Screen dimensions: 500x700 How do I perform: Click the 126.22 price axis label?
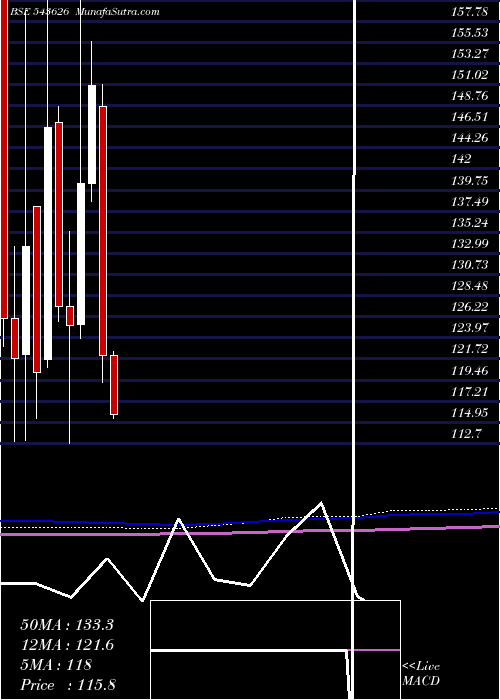(x=470, y=307)
